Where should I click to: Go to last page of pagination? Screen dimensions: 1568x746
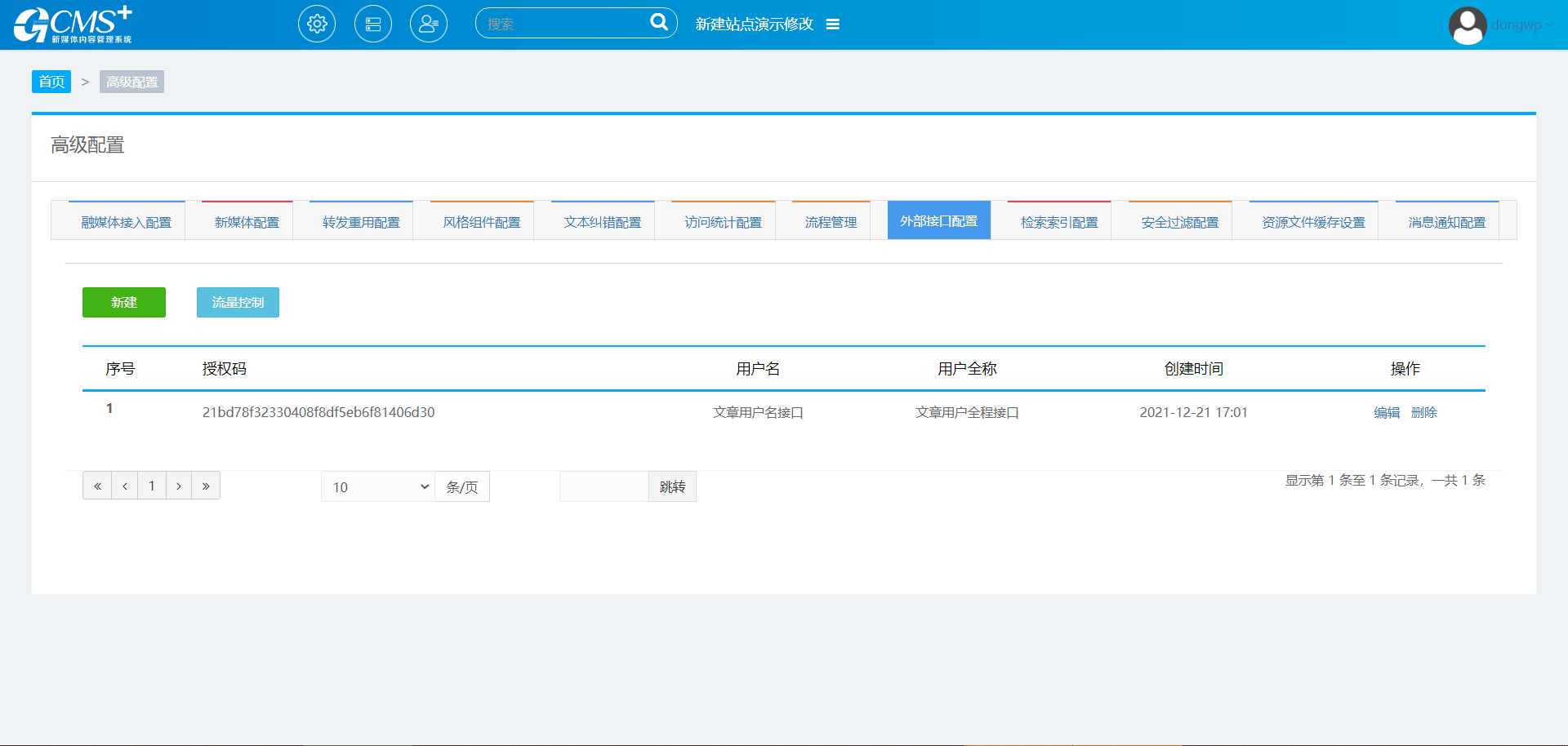click(x=206, y=486)
